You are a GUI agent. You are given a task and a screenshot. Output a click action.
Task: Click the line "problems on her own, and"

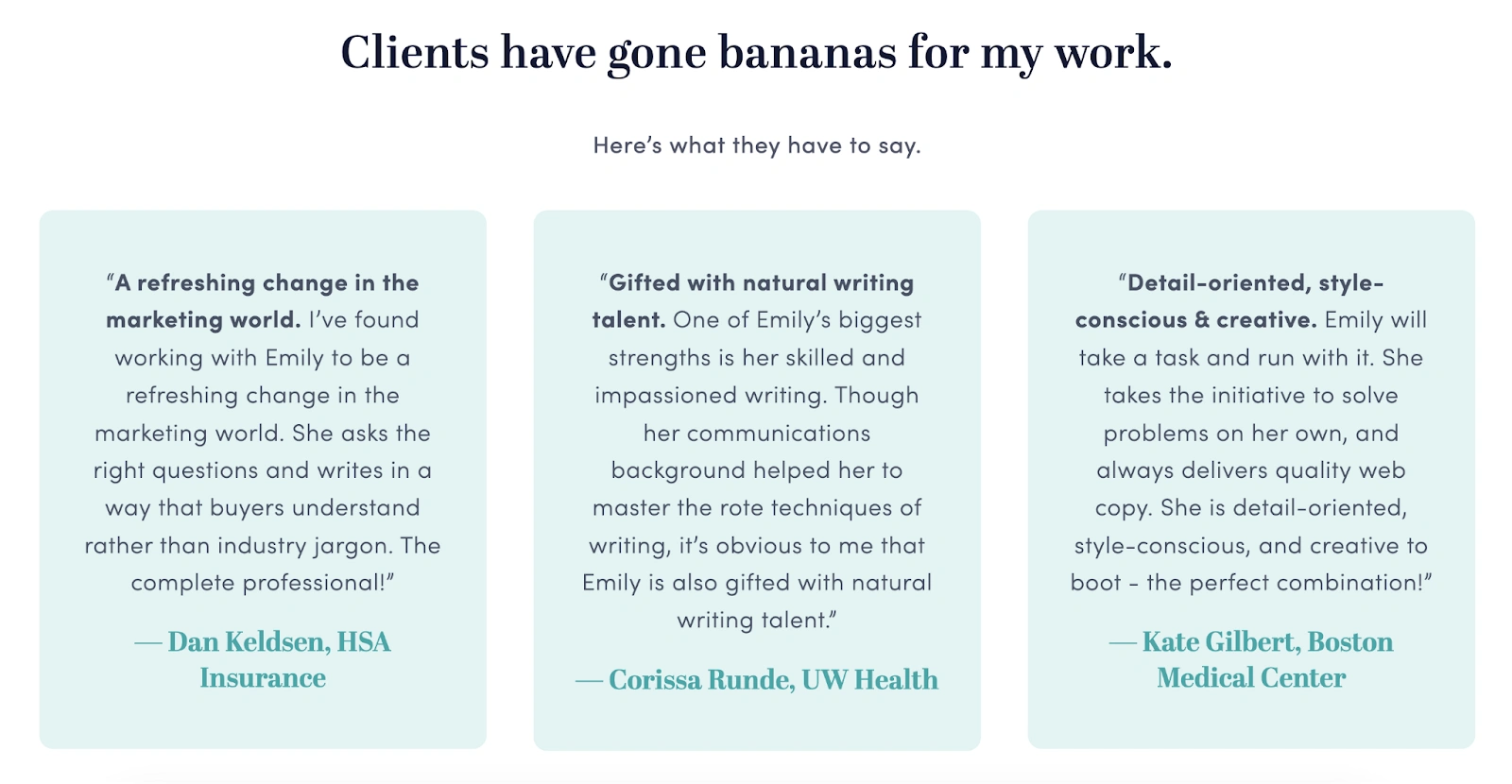1251,433
